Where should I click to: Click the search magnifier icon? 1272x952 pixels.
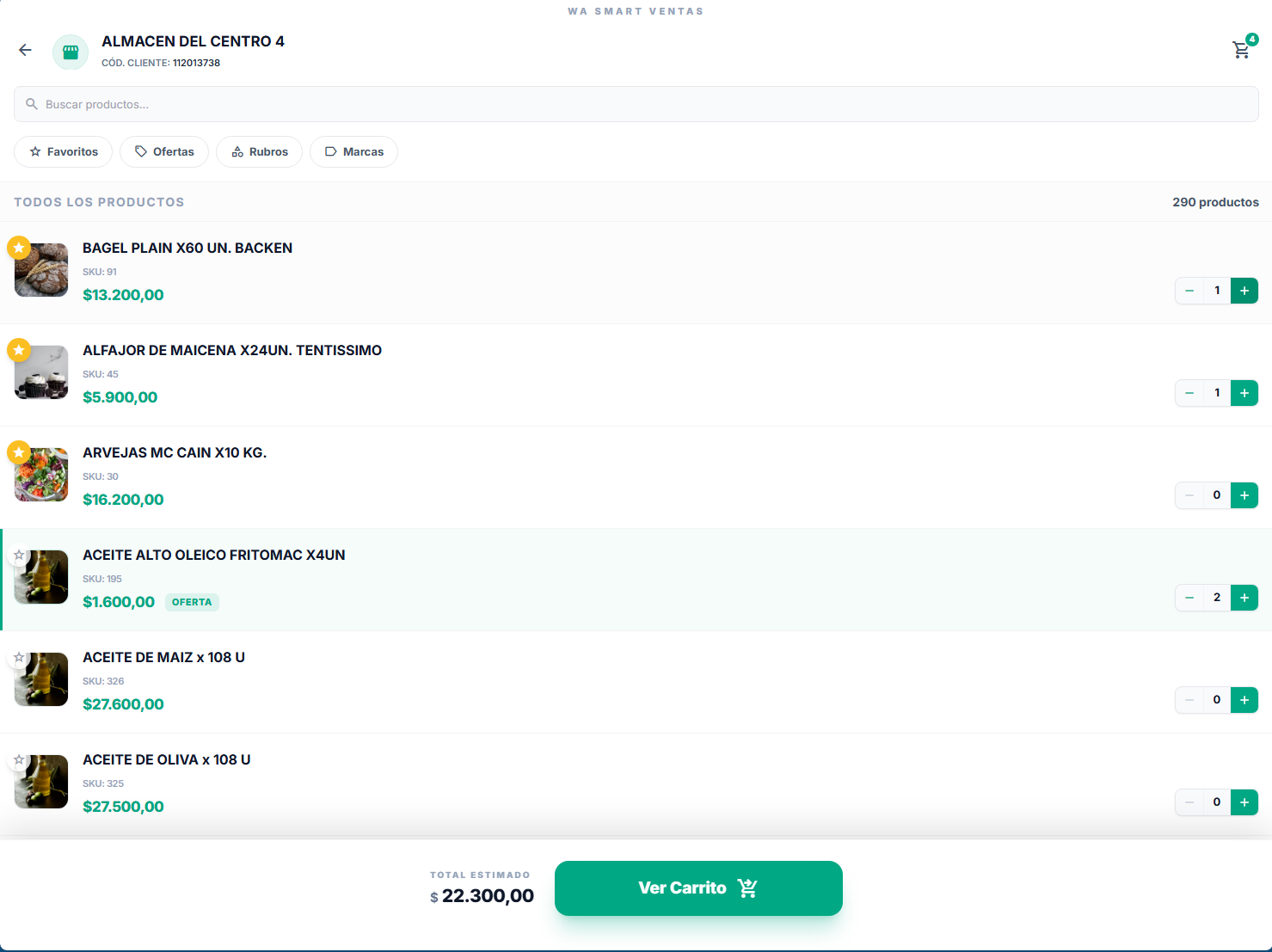pyautogui.click(x=32, y=104)
